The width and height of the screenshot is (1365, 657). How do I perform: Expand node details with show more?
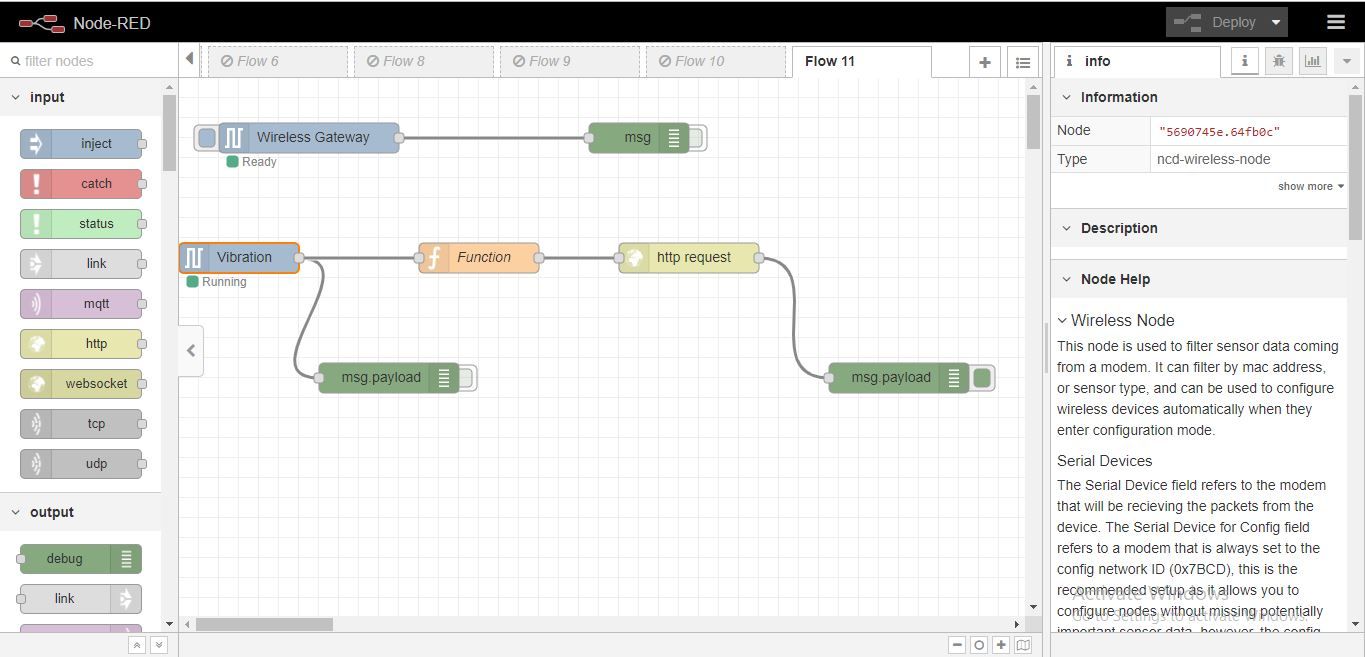pyautogui.click(x=1310, y=187)
